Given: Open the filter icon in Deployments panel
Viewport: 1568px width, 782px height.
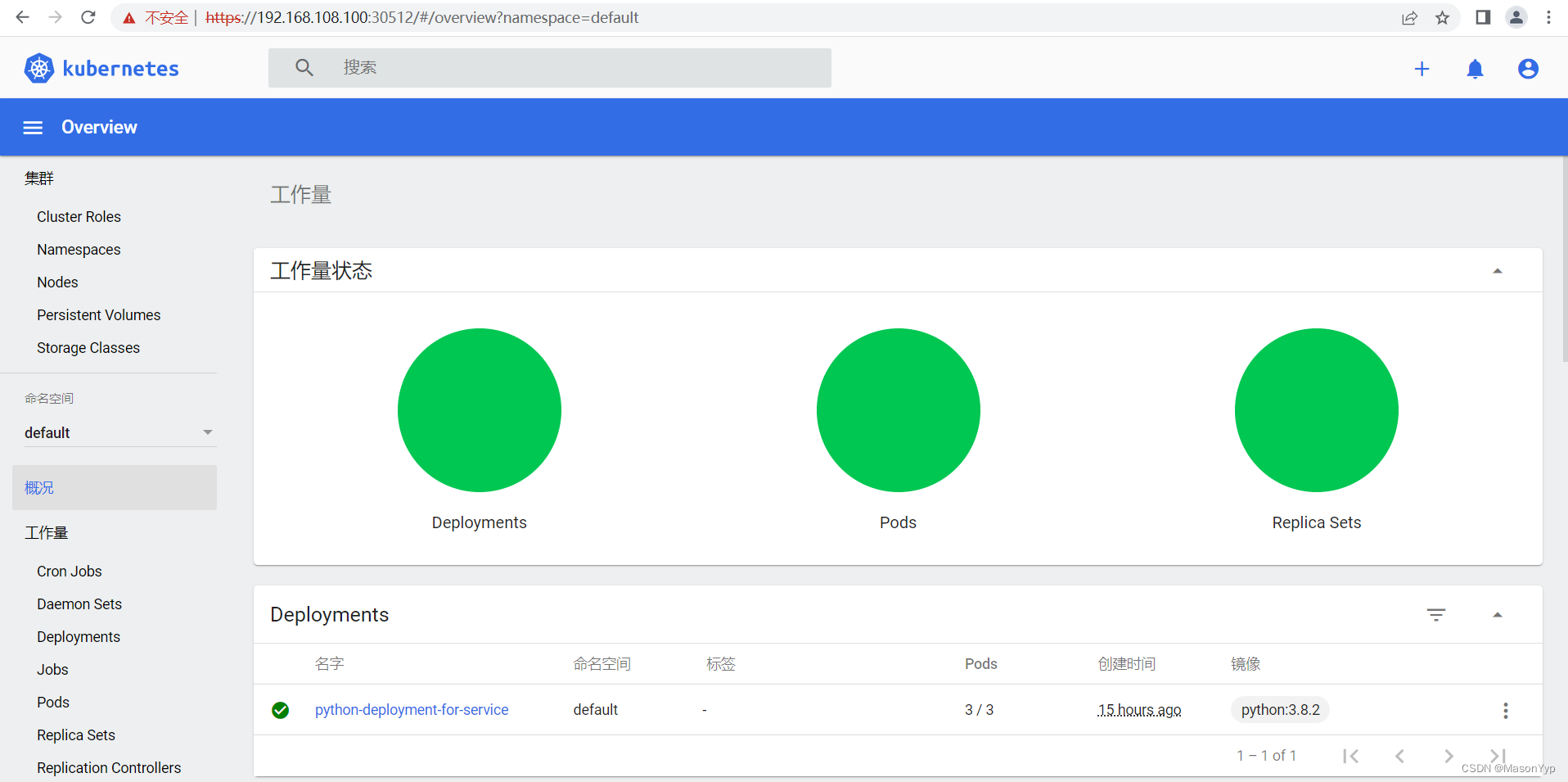Looking at the screenshot, I should pyautogui.click(x=1437, y=614).
